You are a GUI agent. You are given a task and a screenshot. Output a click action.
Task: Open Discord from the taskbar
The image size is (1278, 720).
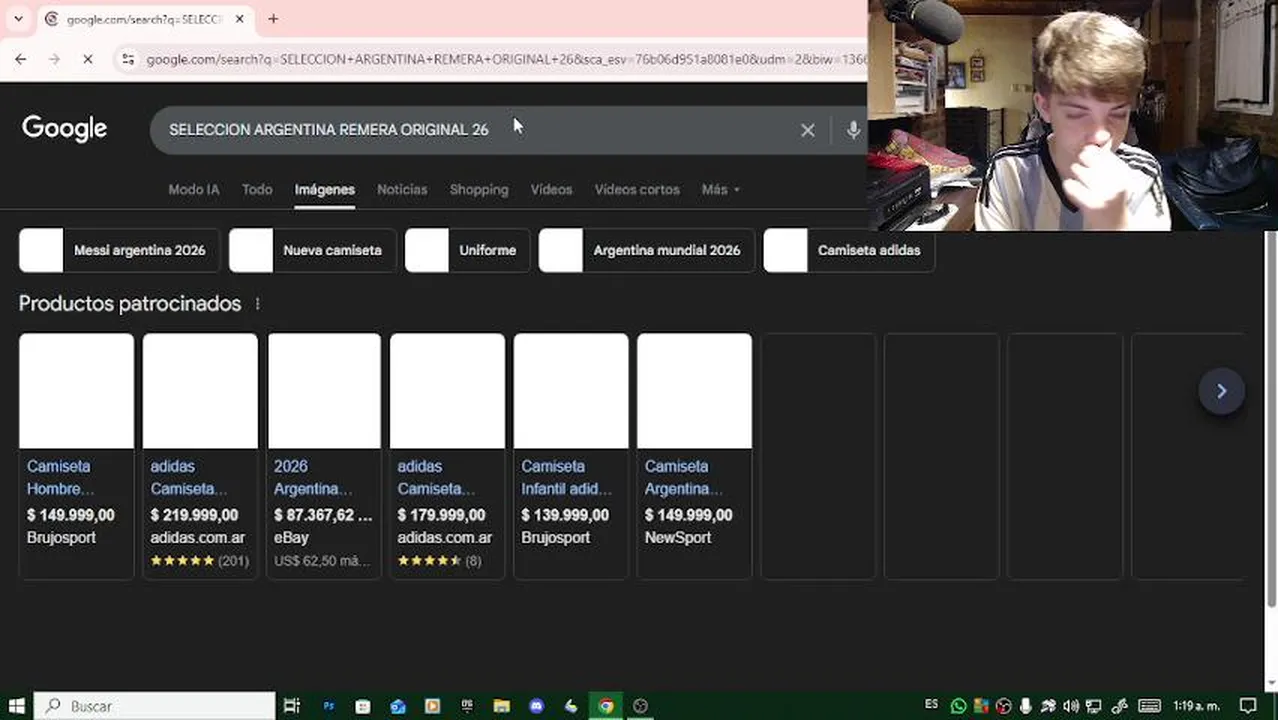536,706
